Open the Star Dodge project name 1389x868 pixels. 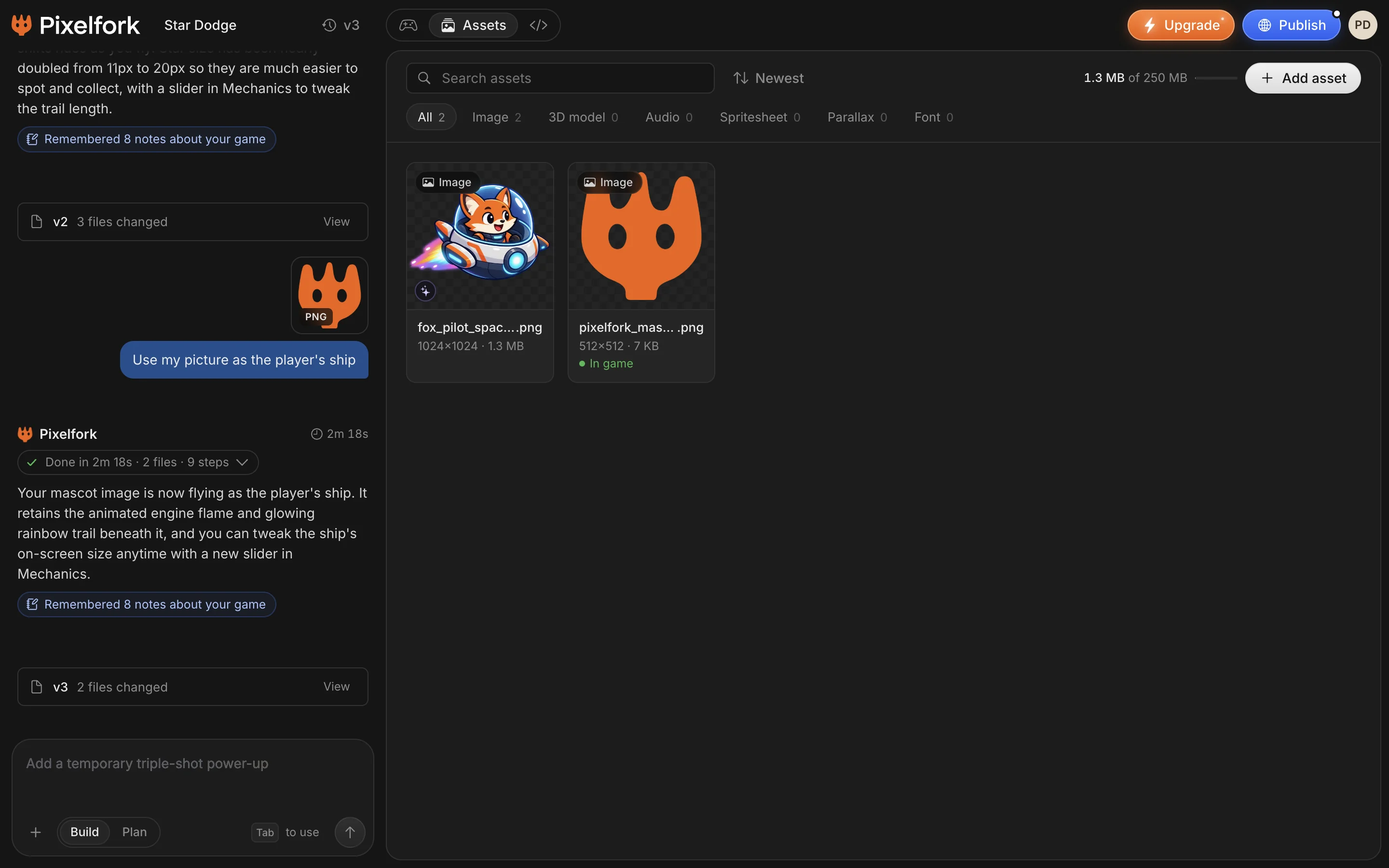(x=200, y=25)
